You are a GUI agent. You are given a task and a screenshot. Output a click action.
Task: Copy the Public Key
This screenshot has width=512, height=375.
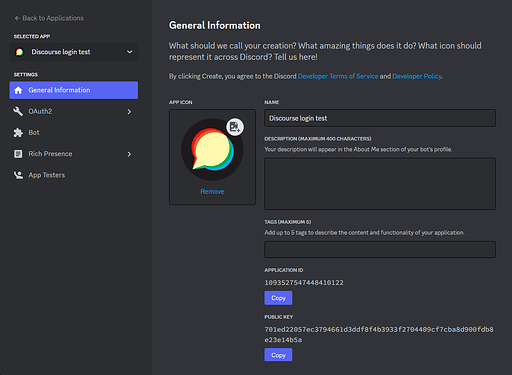tap(278, 355)
